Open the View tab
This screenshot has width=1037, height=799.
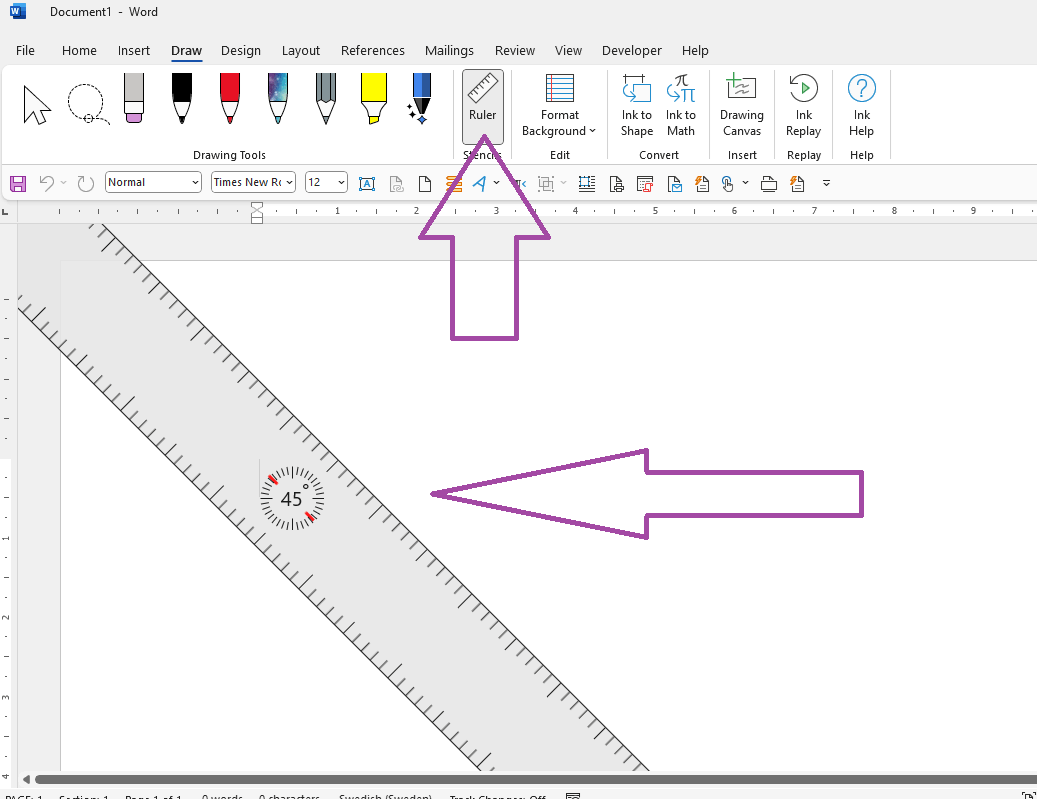[568, 50]
